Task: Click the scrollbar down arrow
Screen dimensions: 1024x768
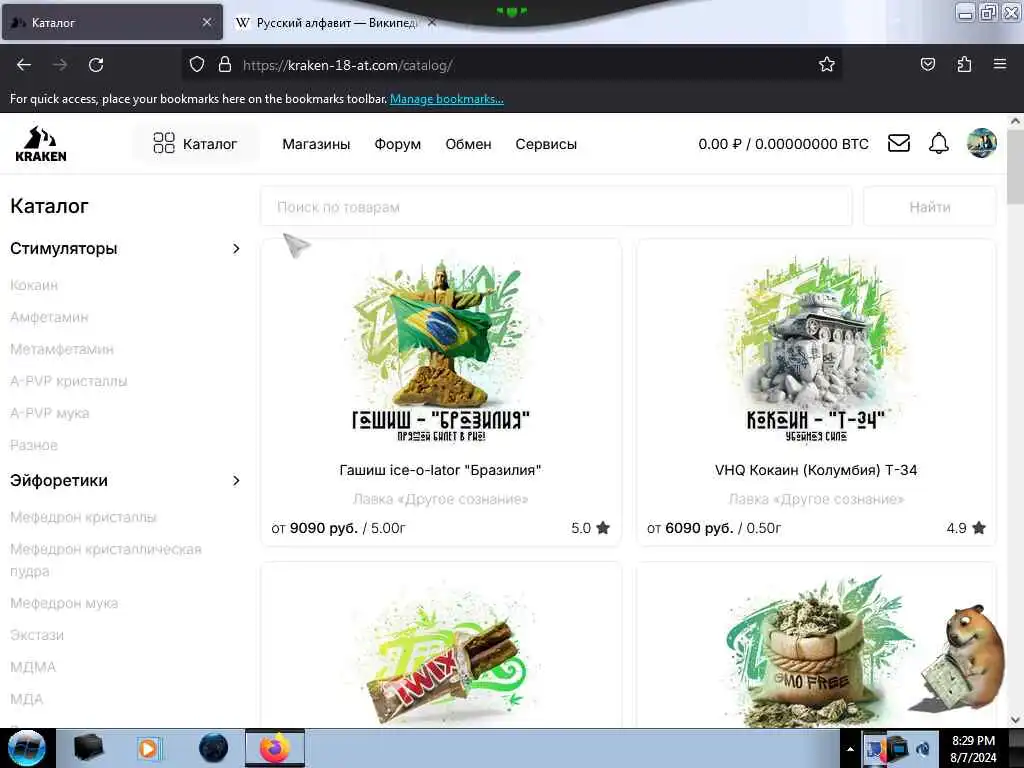Action: (x=1015, y=720)
